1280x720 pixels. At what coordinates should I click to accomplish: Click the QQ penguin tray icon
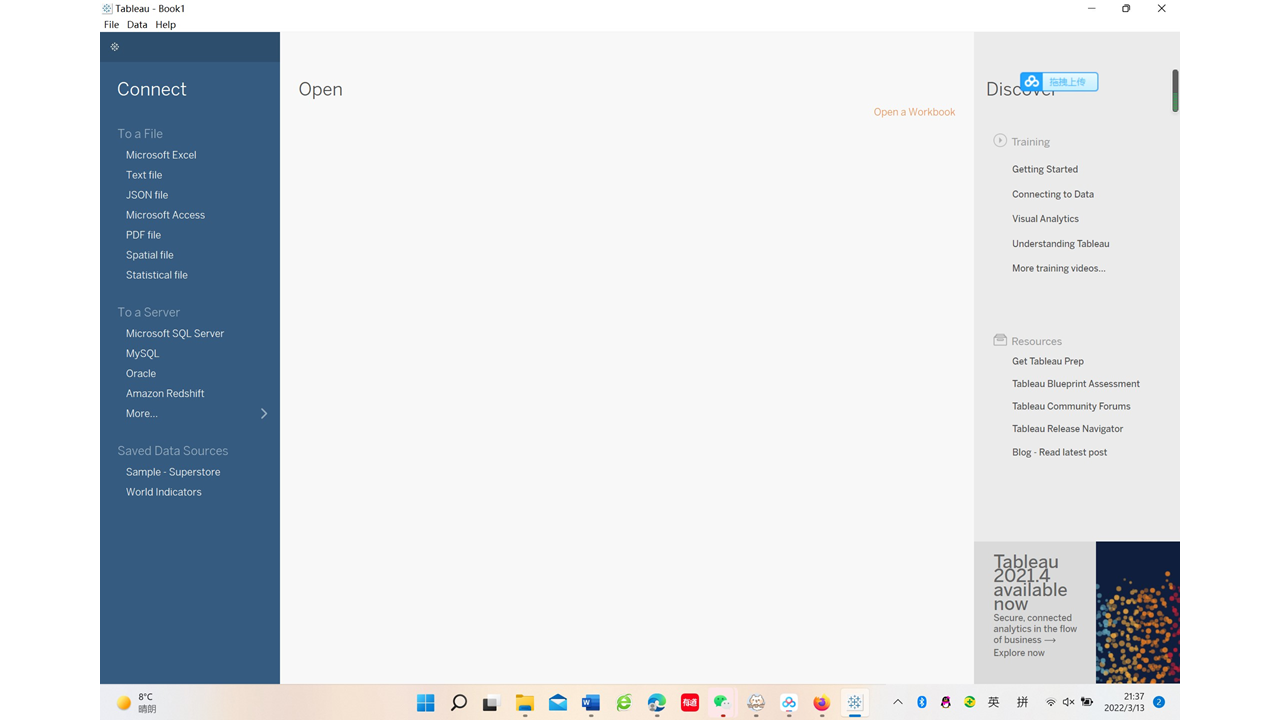pyautogui.click(x=946, y=703)
